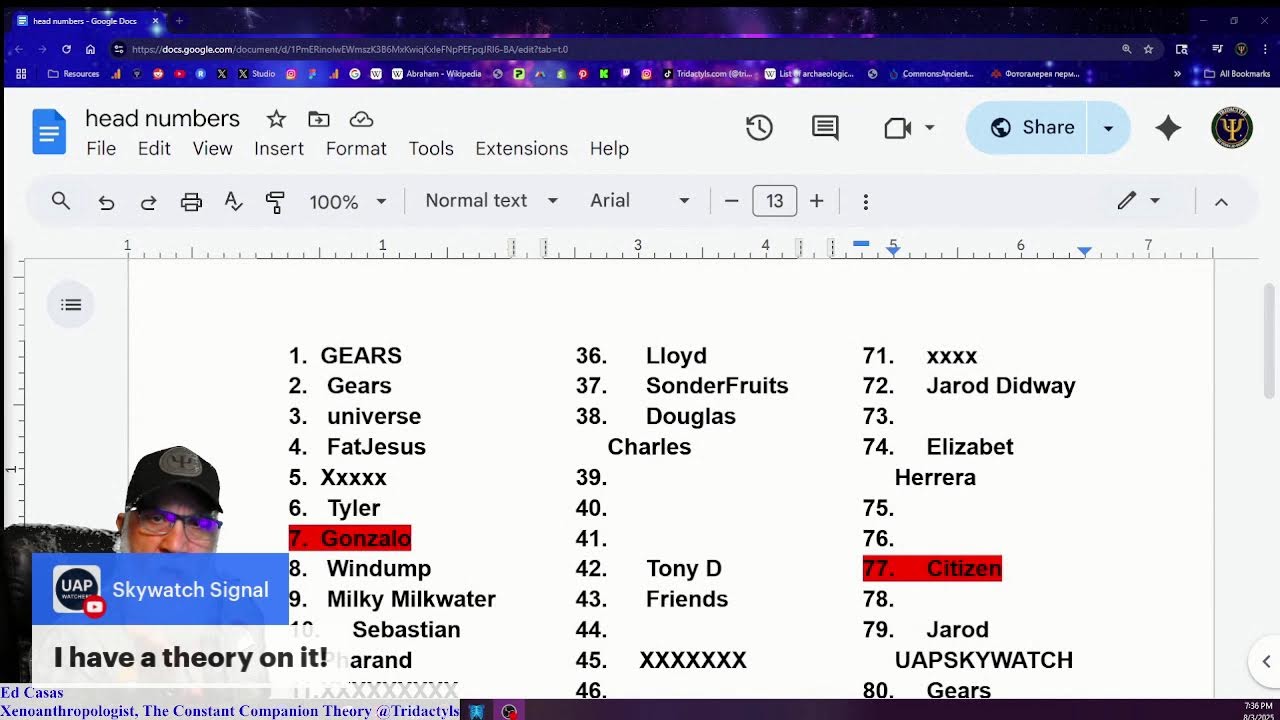Collapse the menus with the up chevron
This screenshot has height=720, width=1280.
coord(1221,202)
